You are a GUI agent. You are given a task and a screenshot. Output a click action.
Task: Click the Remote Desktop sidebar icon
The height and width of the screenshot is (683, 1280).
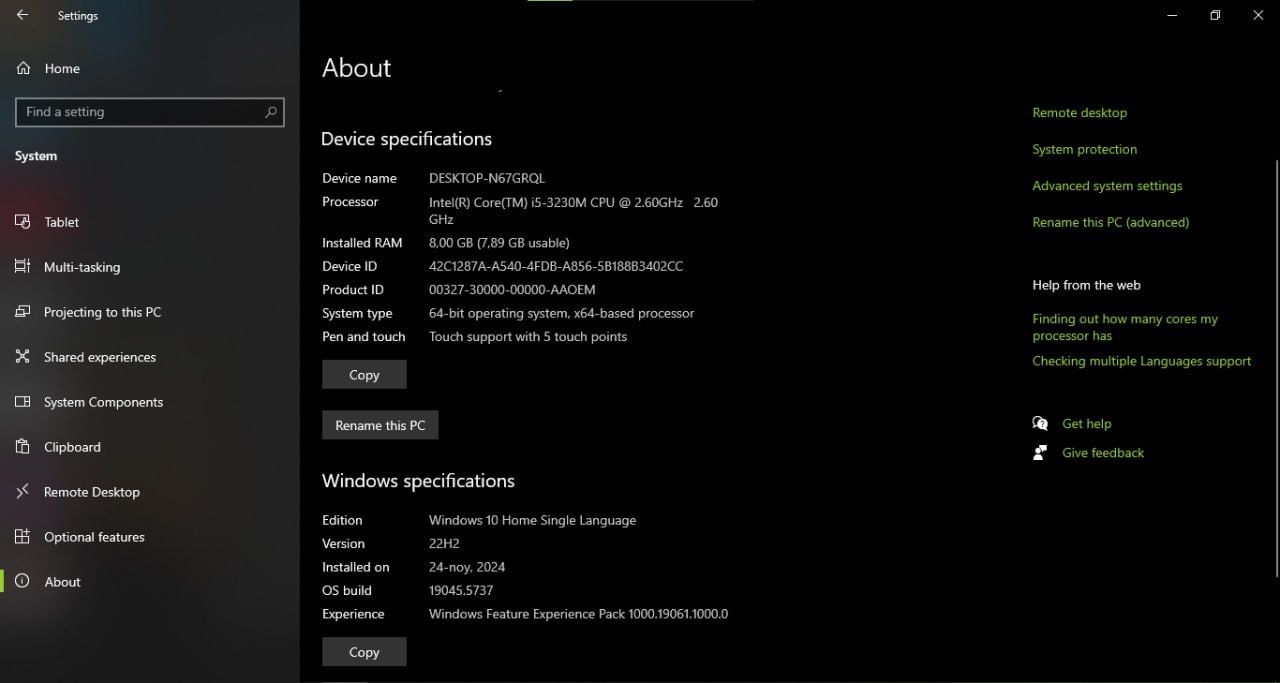point(22,492)
